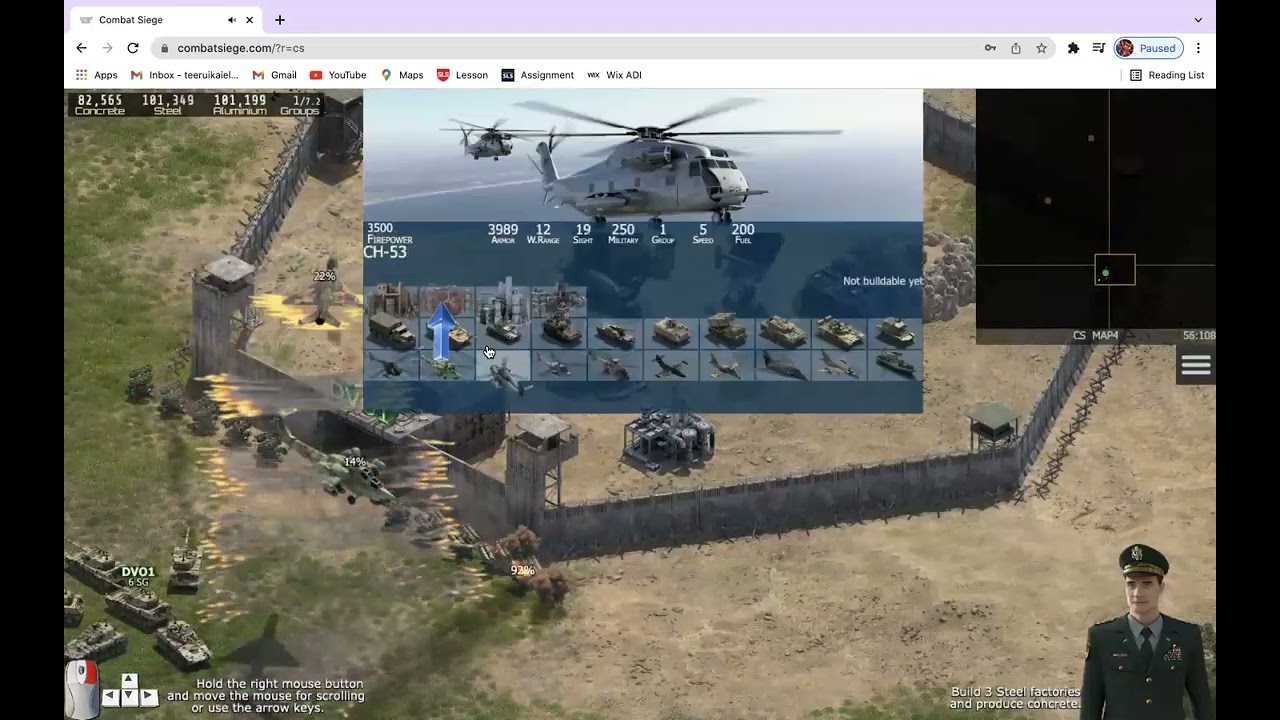The height and width of the screenshot is (720, 1280).
Task: Select the last vehicle in the vehicle row
Action: click(895, 332)
